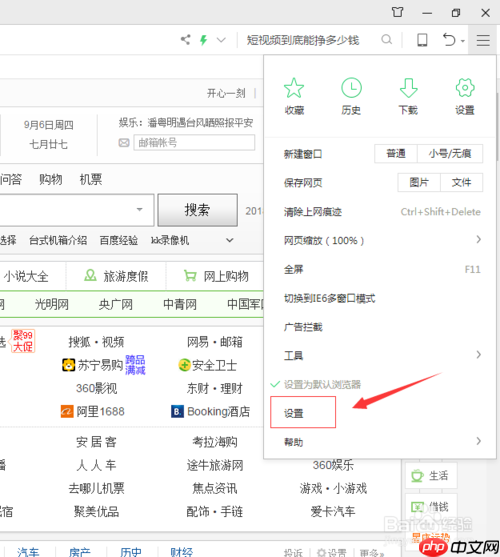The image size is (500, 557).
Task: Expand the 工具 submenu
Action: 380,355
